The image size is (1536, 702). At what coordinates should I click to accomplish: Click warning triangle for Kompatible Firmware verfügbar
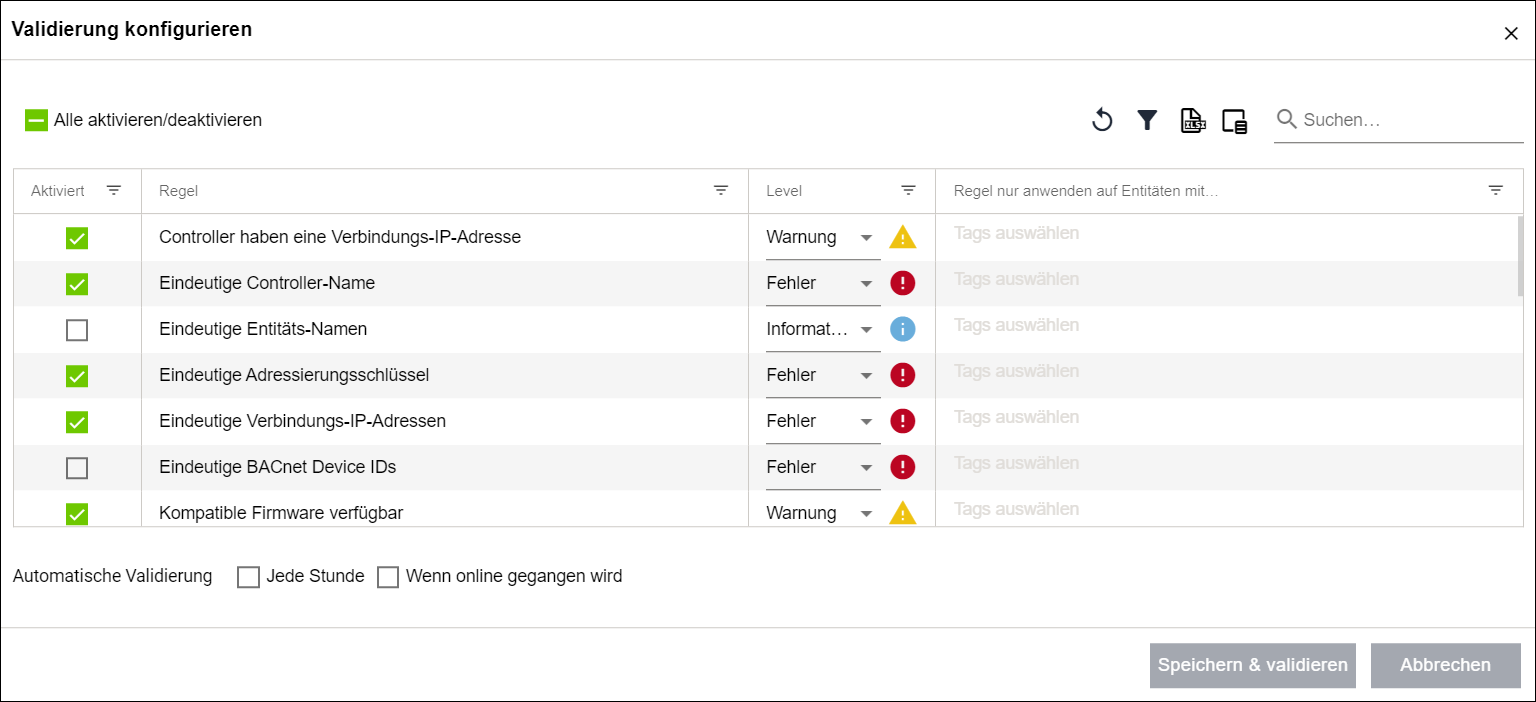pos(903,513)
